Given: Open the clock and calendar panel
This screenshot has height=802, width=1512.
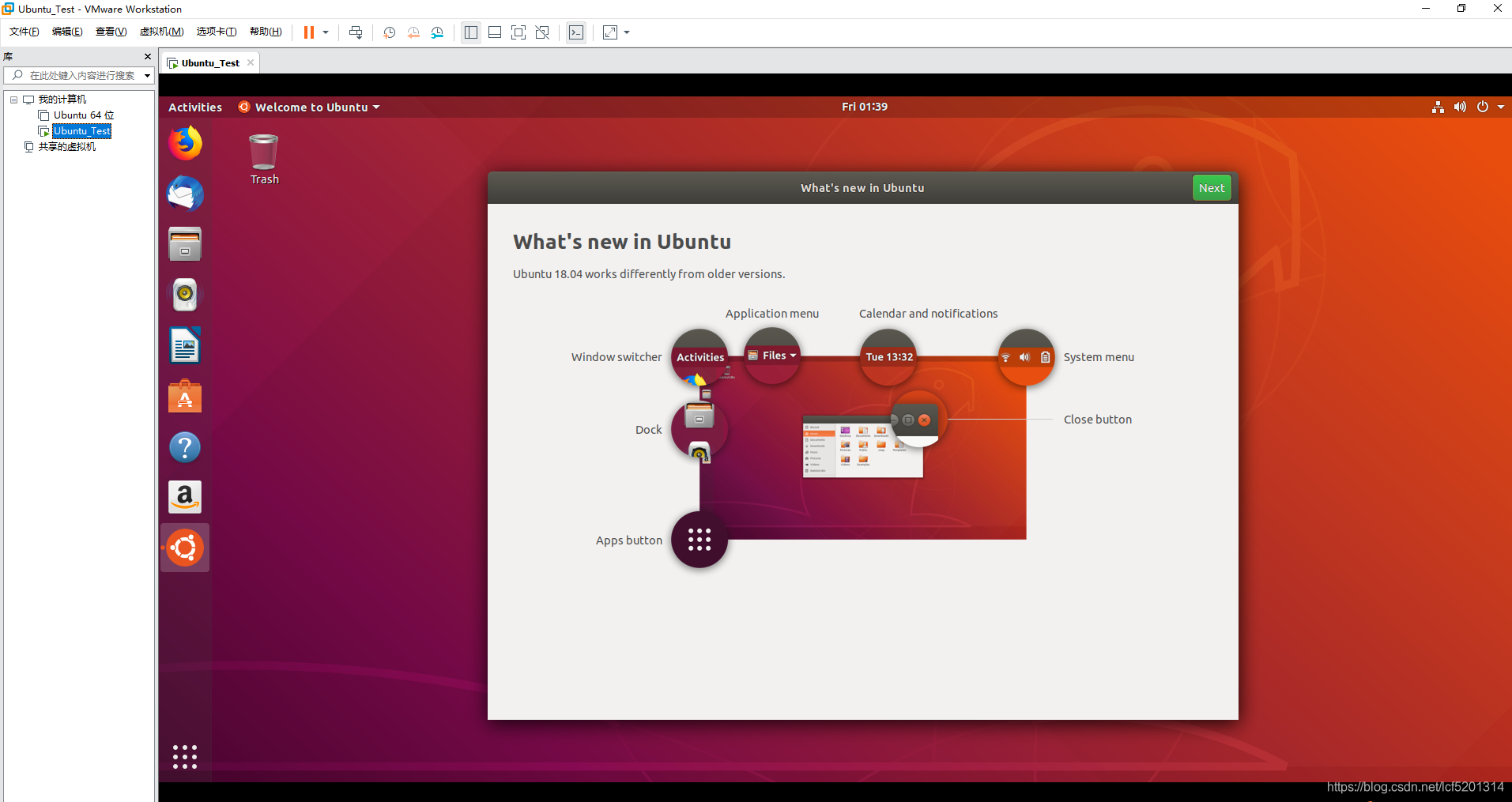Looking at the screenshot, I should tap(864, 107).
